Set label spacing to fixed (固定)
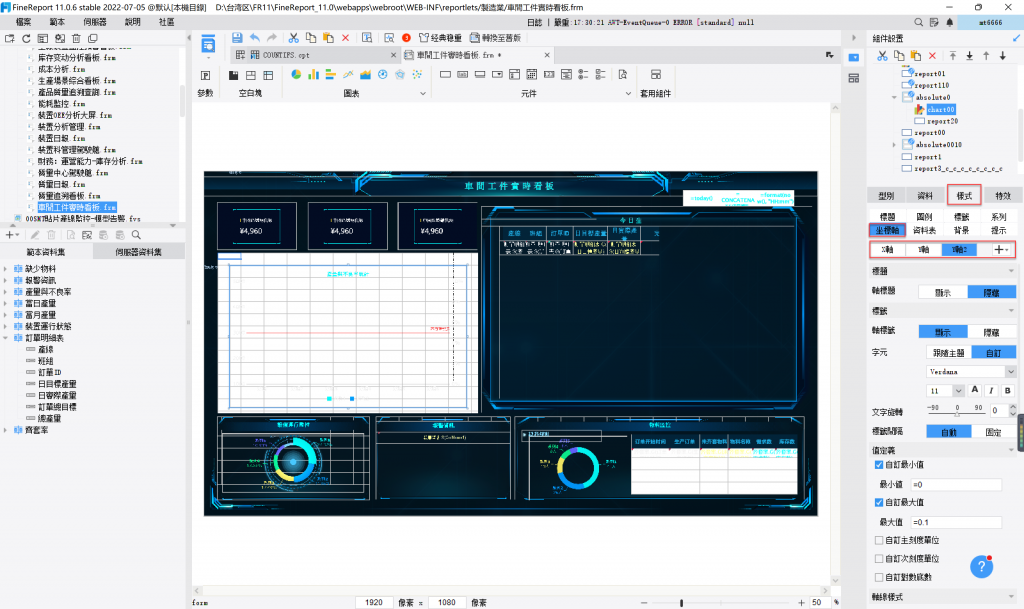 [x=993, y=432]
